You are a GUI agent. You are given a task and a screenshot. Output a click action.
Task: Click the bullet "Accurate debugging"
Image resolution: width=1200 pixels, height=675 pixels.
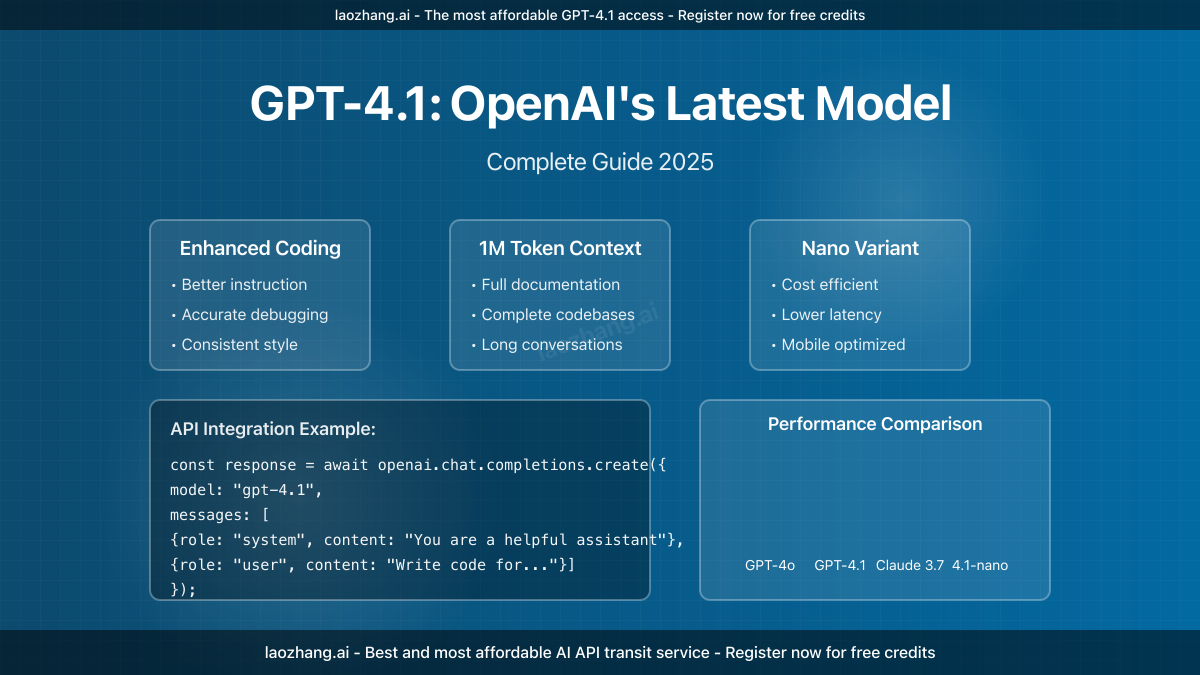coord(249,315)
